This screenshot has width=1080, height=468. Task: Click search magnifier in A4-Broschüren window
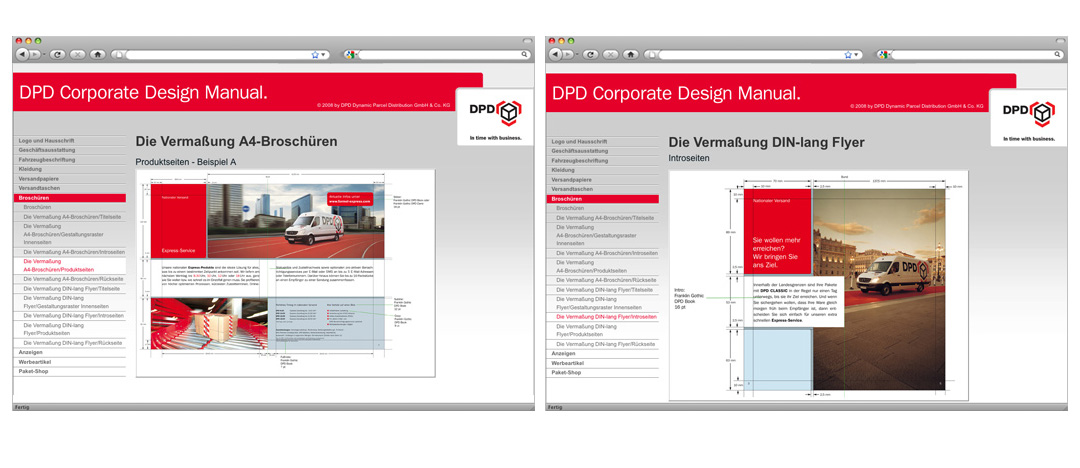tap(524, 54)
